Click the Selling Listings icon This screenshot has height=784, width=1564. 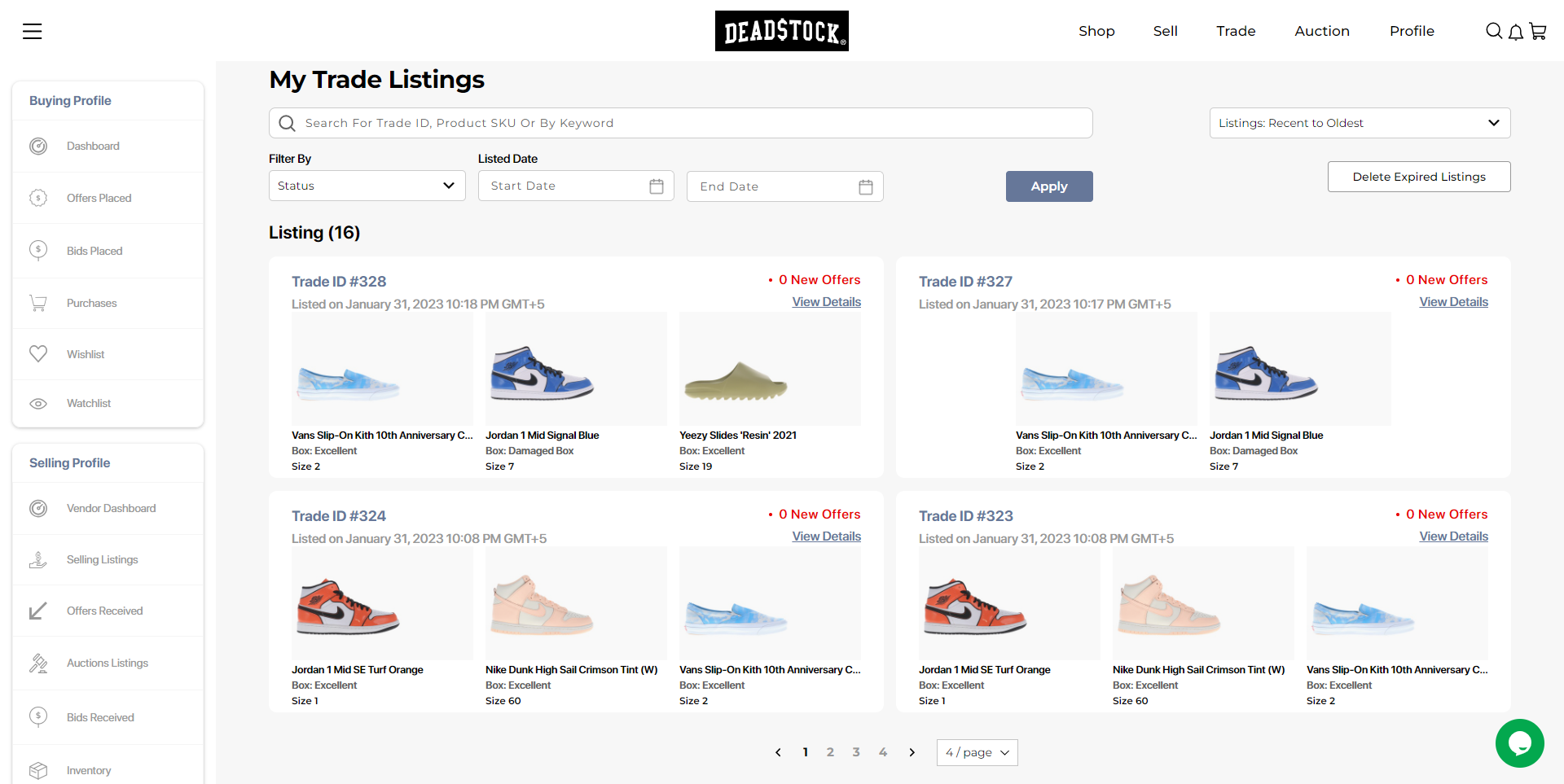click(38, 559)
